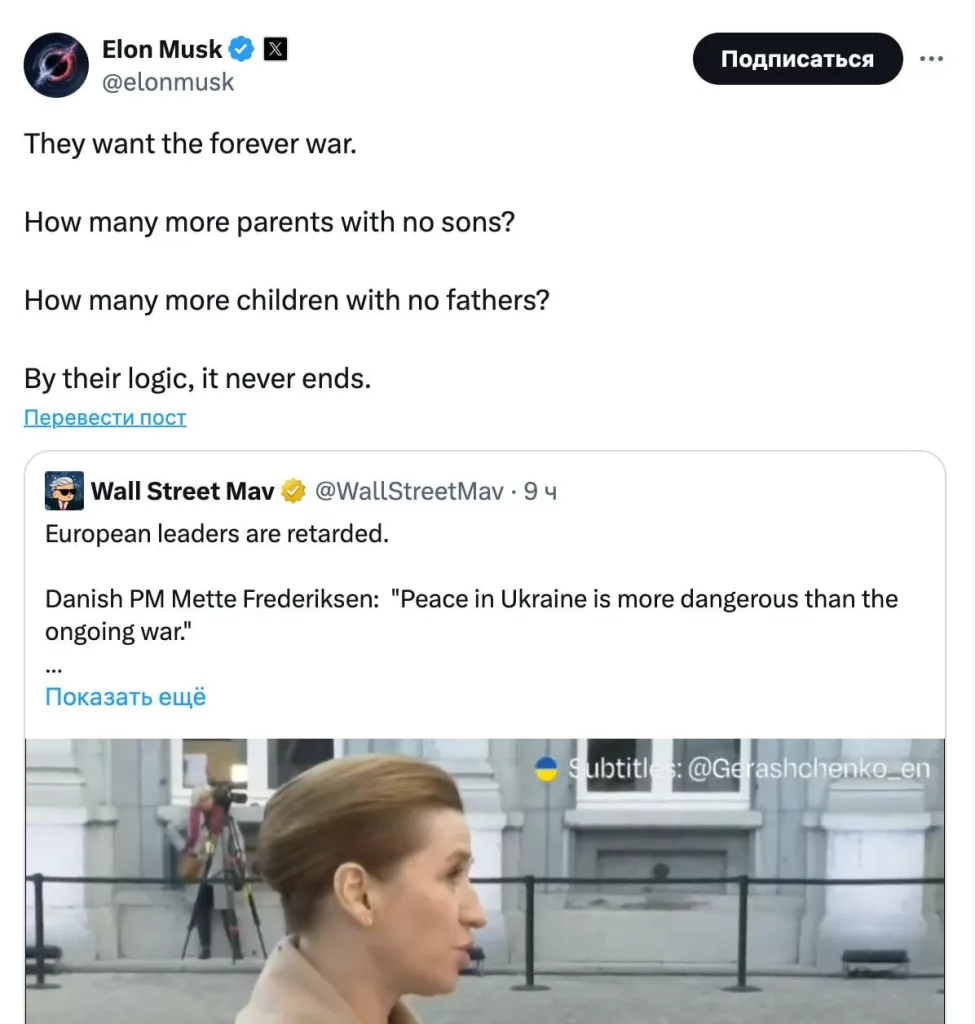
Task: Expand quoted post with Показать ещё
Action: click(x=125, y=697)
